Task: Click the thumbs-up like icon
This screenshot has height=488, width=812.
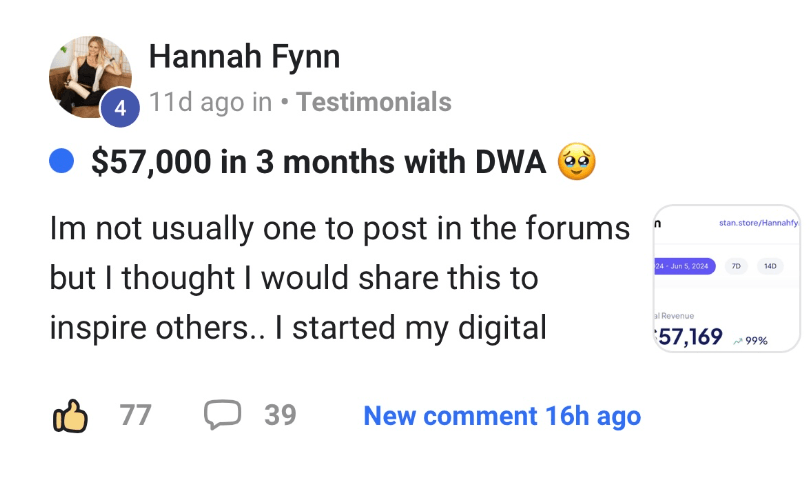Action: click(x=70, y=415)
